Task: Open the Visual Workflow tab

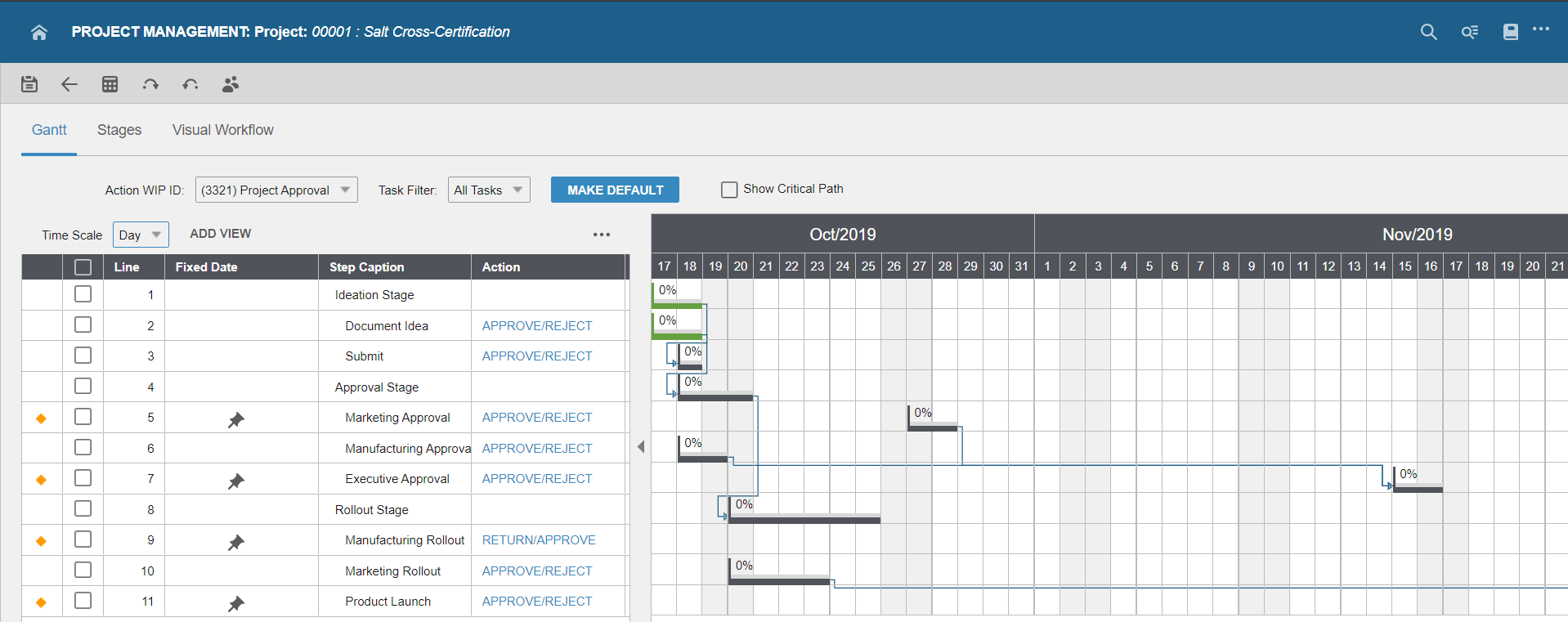Action: (x=222, y=130)
